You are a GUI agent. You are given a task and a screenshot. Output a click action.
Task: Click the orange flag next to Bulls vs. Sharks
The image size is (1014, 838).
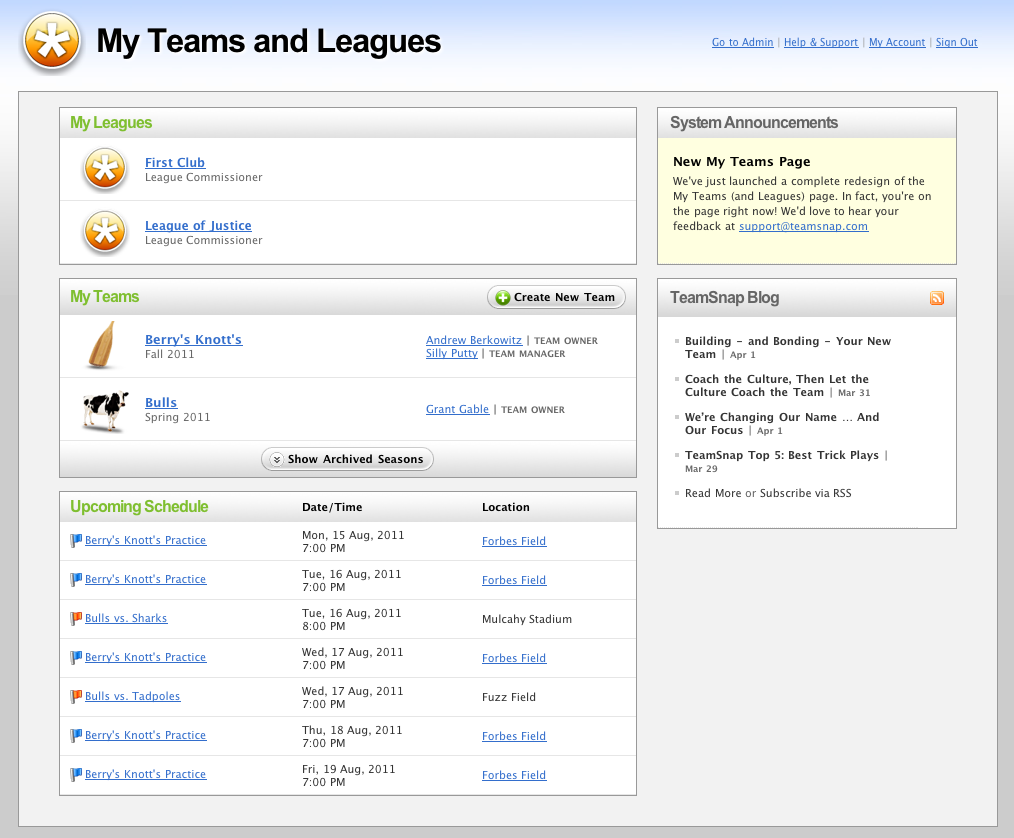click(x=76, y=618)
